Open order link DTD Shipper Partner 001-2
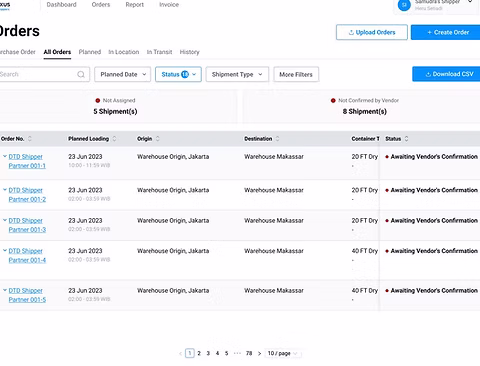 [x=27, y=195]
